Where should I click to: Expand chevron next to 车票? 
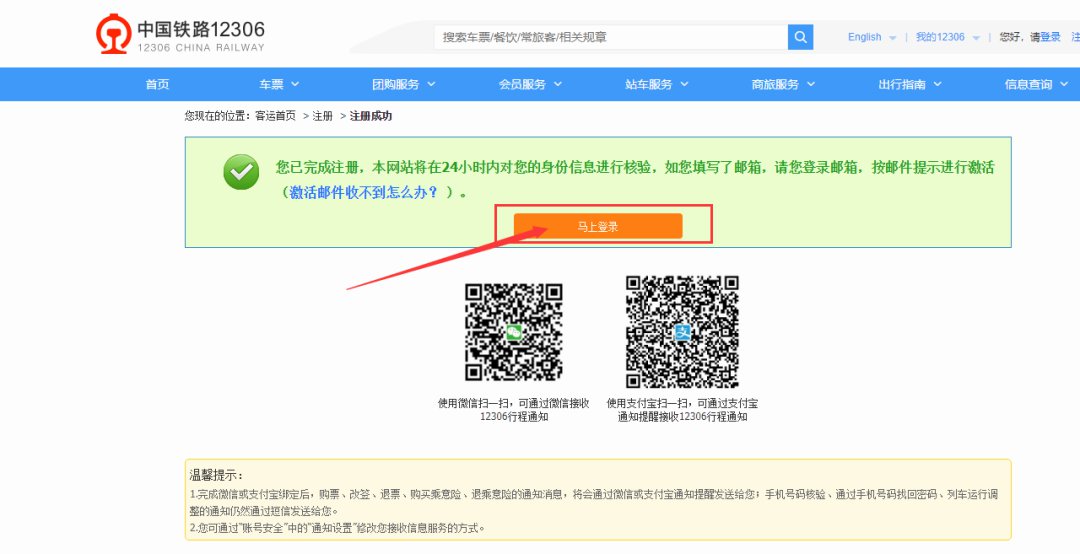[295, 84]
